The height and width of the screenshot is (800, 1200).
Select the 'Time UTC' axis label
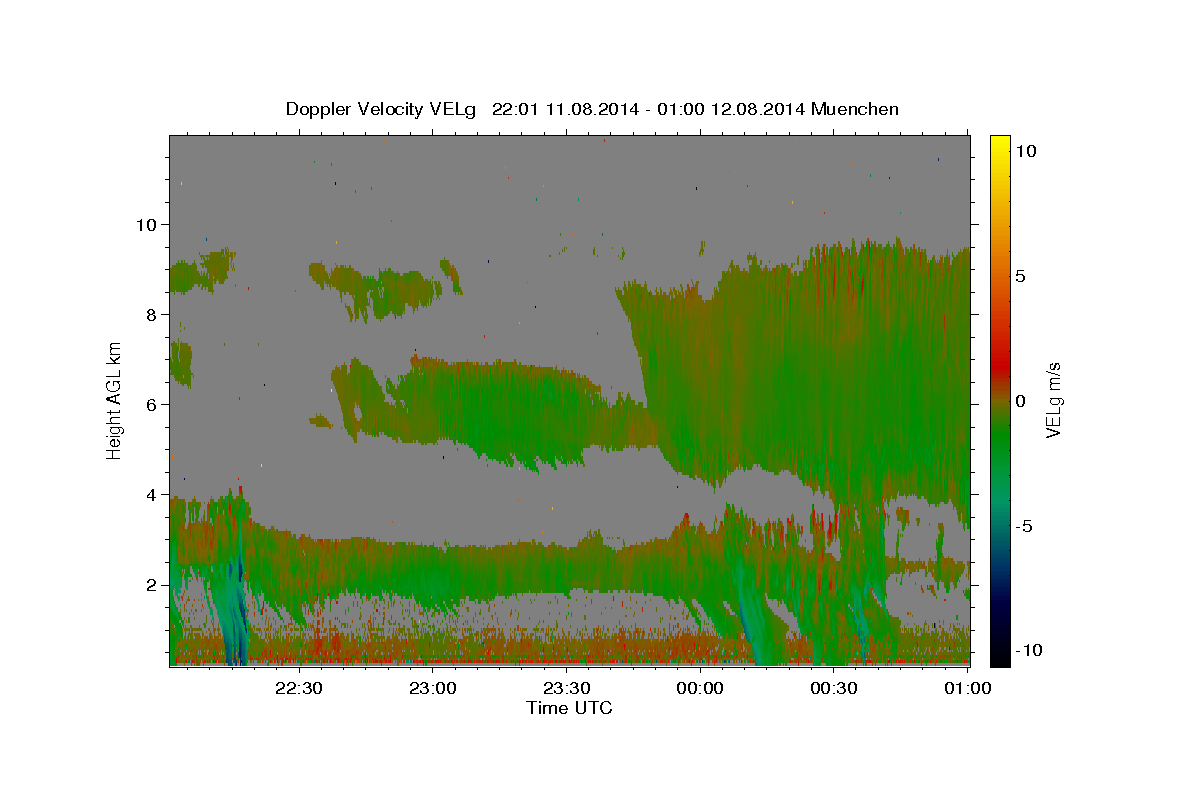569,708
